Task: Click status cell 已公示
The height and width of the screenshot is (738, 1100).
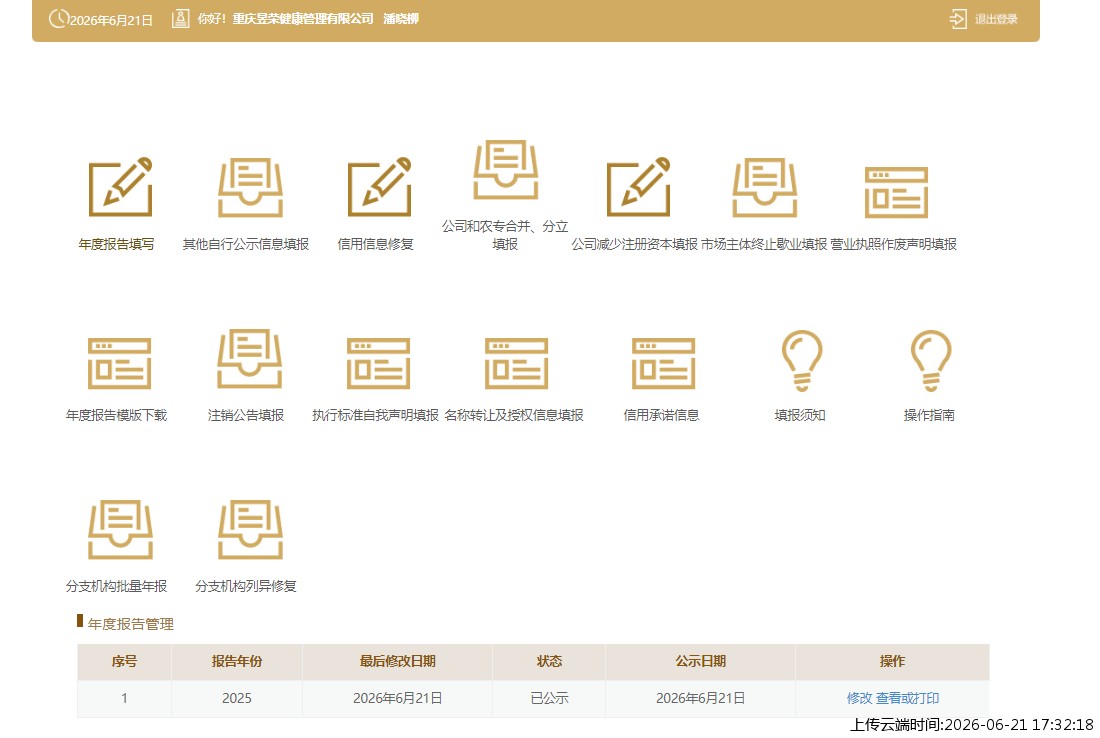Action: 549,698
